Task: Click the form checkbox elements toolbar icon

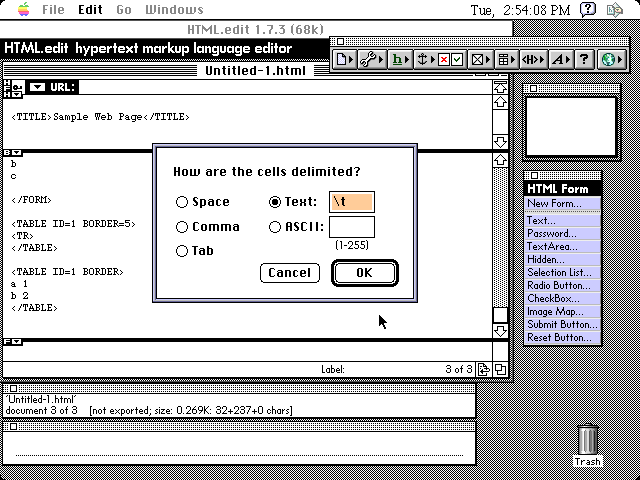Action: (452, 60)
